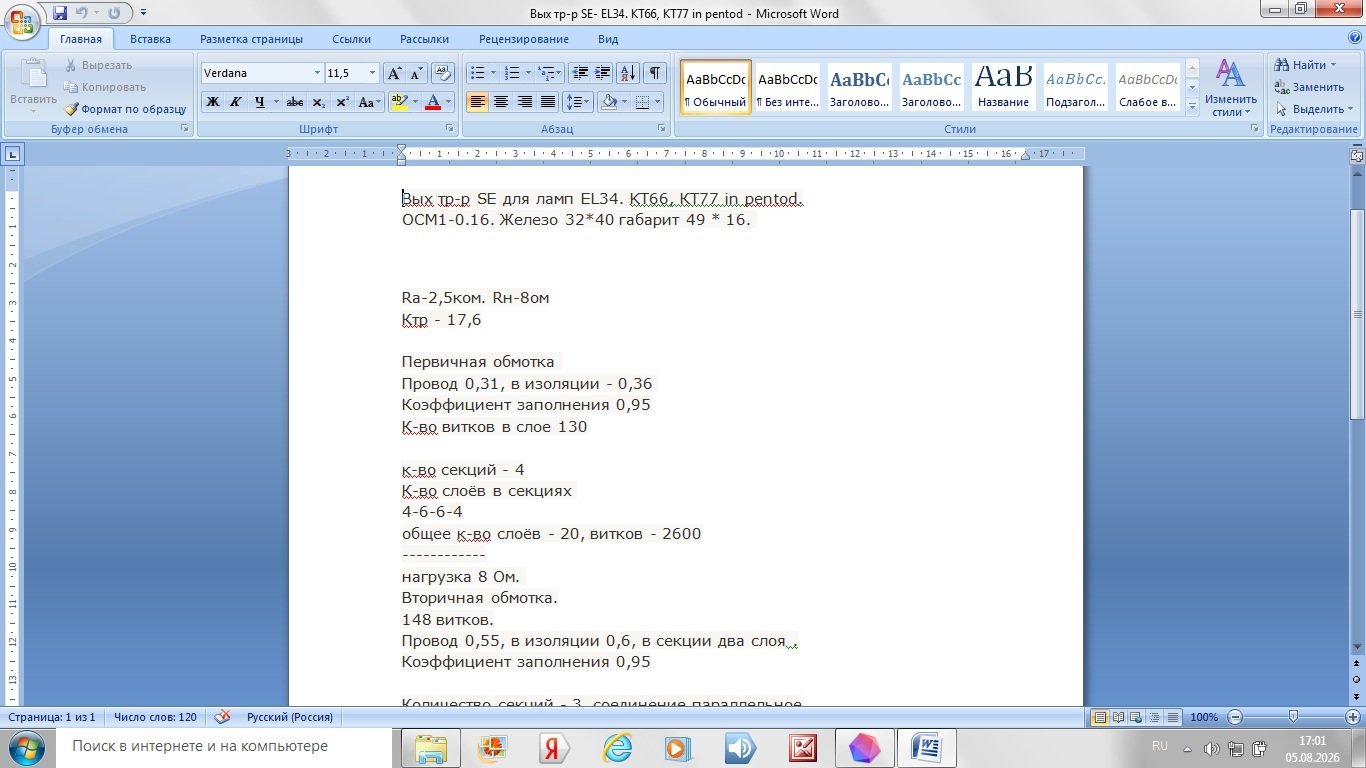Increase paragraph indent
The width and height of the screenshot is (1366, 768).
(x=603, y=73)
